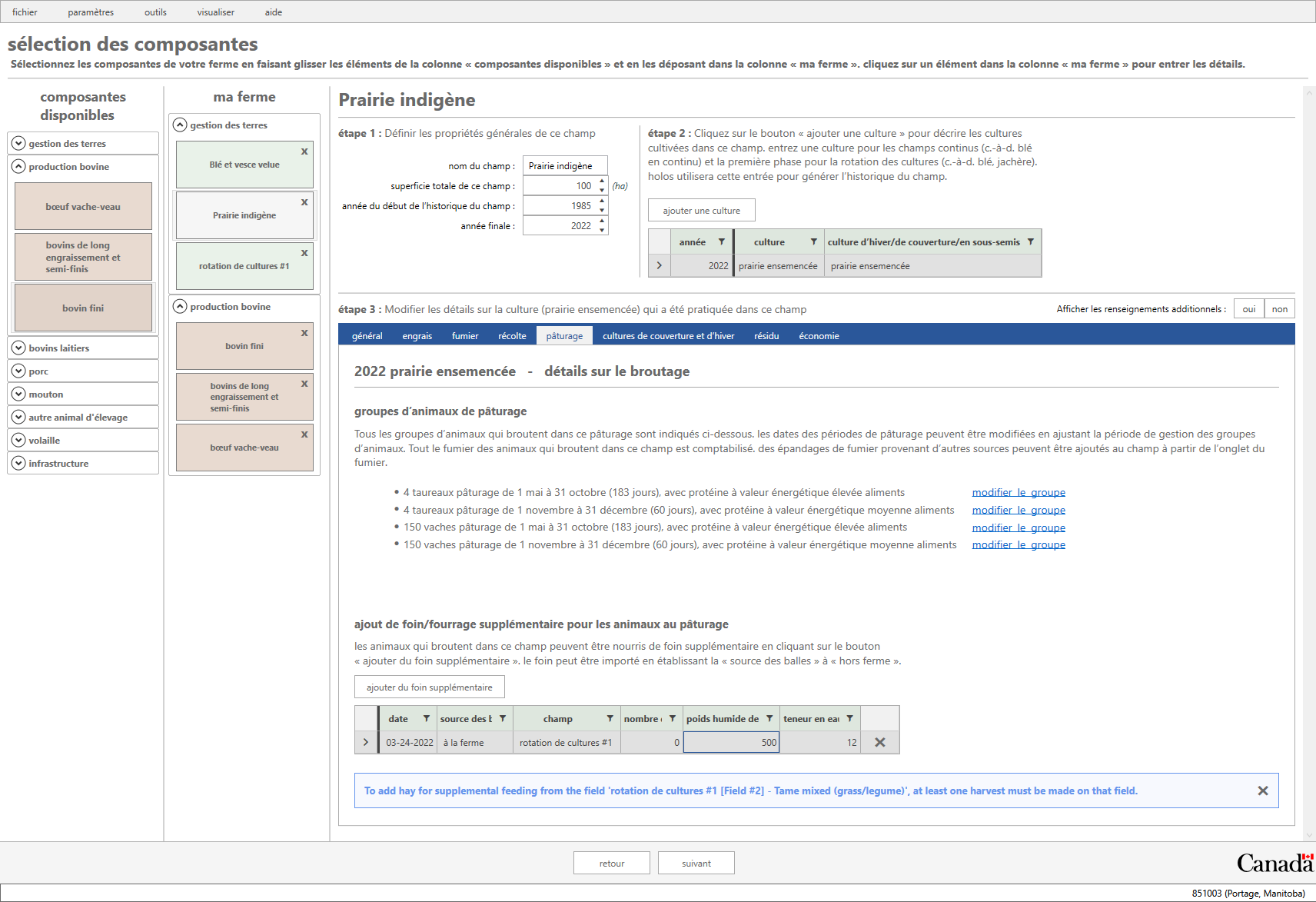Filter the nombre column
1316x902 pixels.
click(x=672, y=718)
